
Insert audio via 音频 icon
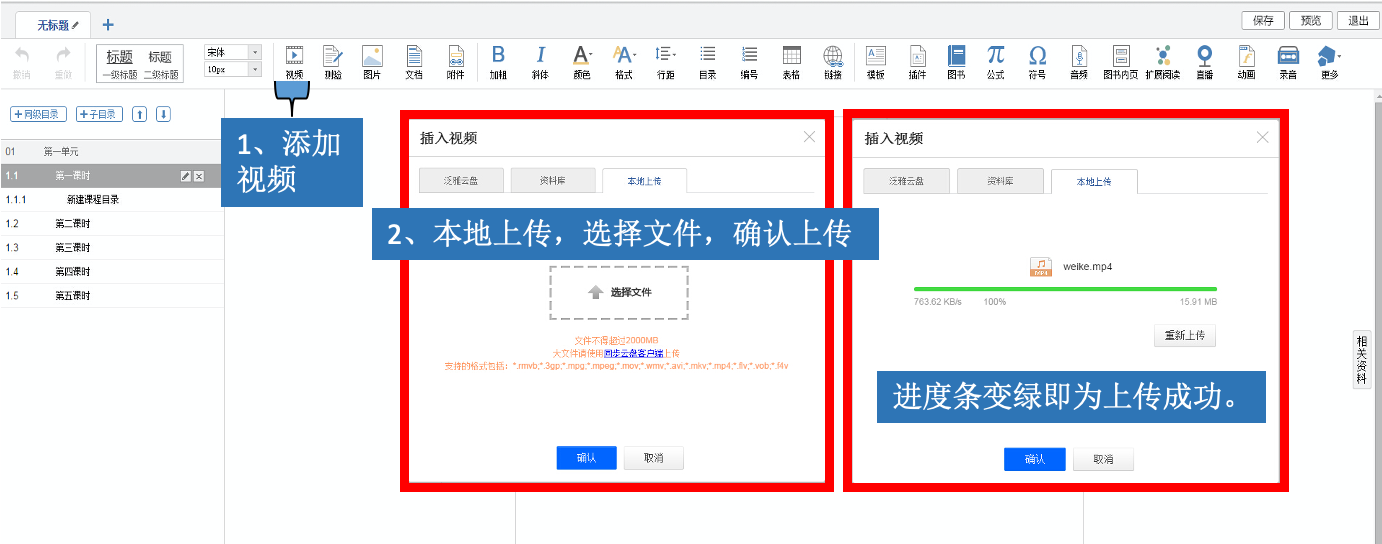coord(1078,56)
